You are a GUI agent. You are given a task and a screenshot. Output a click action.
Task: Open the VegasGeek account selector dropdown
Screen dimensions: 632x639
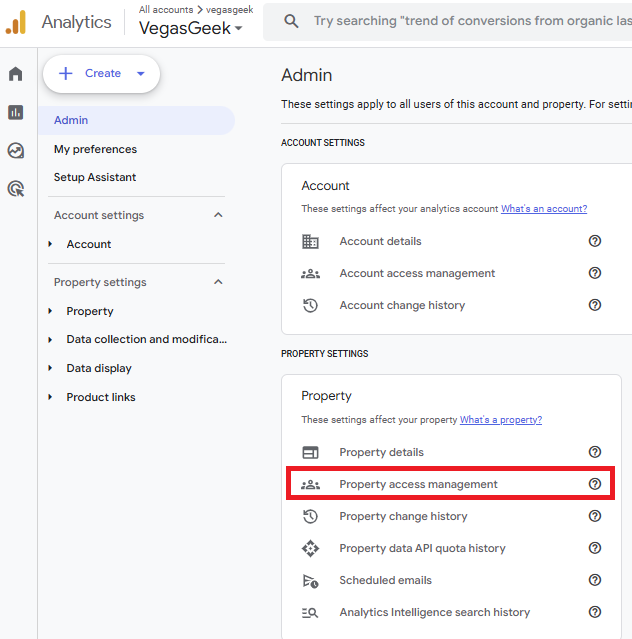click(190, 29)
